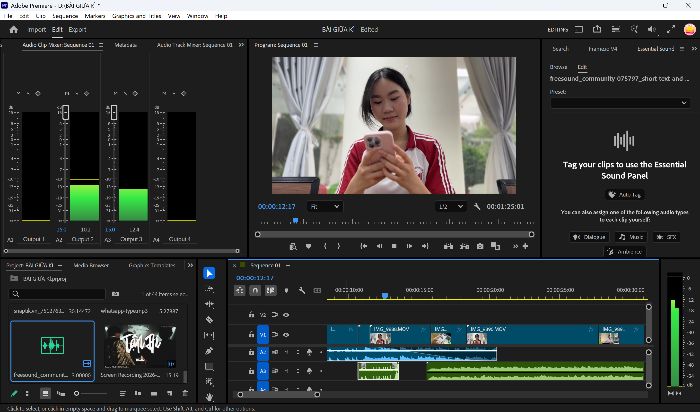
Task: Open the Markers menu in the menu bar
Action: tap(95, 16)
